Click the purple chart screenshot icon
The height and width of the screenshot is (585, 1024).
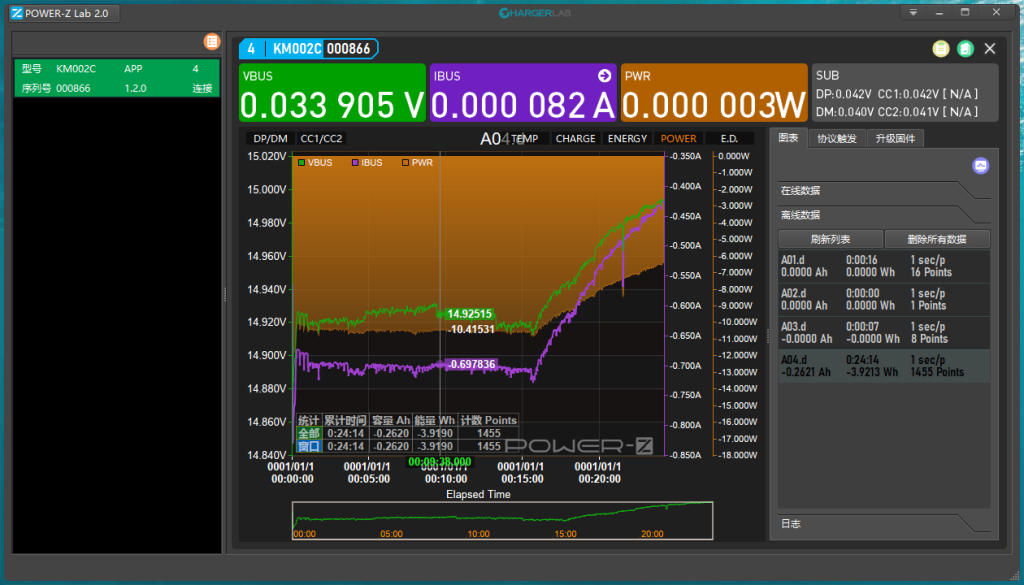click(x=980, y=166)
